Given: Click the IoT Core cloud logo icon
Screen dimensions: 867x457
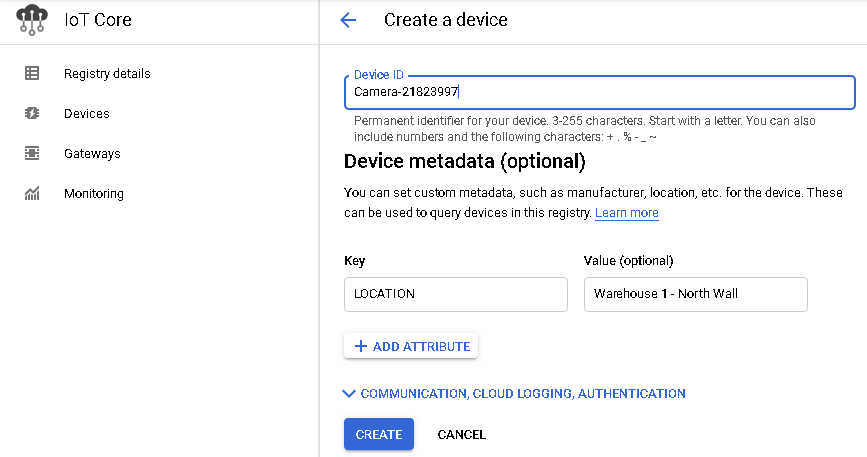Looking at the screenshot, I should pyautogui.click(x=32, y=20).
